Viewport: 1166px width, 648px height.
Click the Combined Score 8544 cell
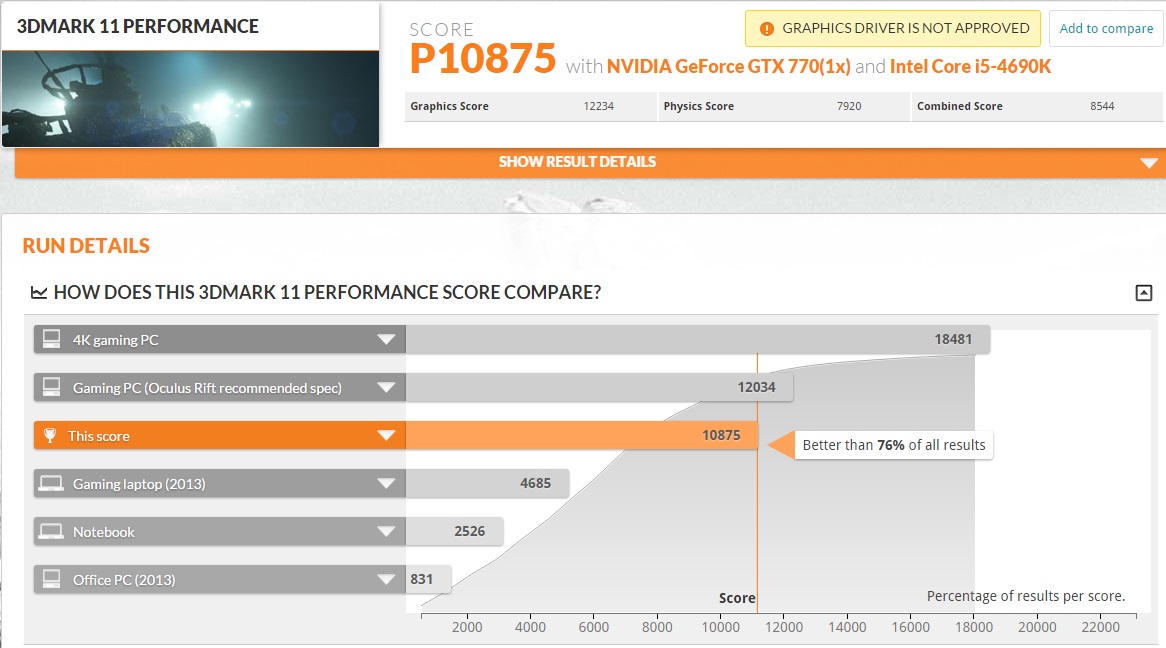tap(1037, 106)
